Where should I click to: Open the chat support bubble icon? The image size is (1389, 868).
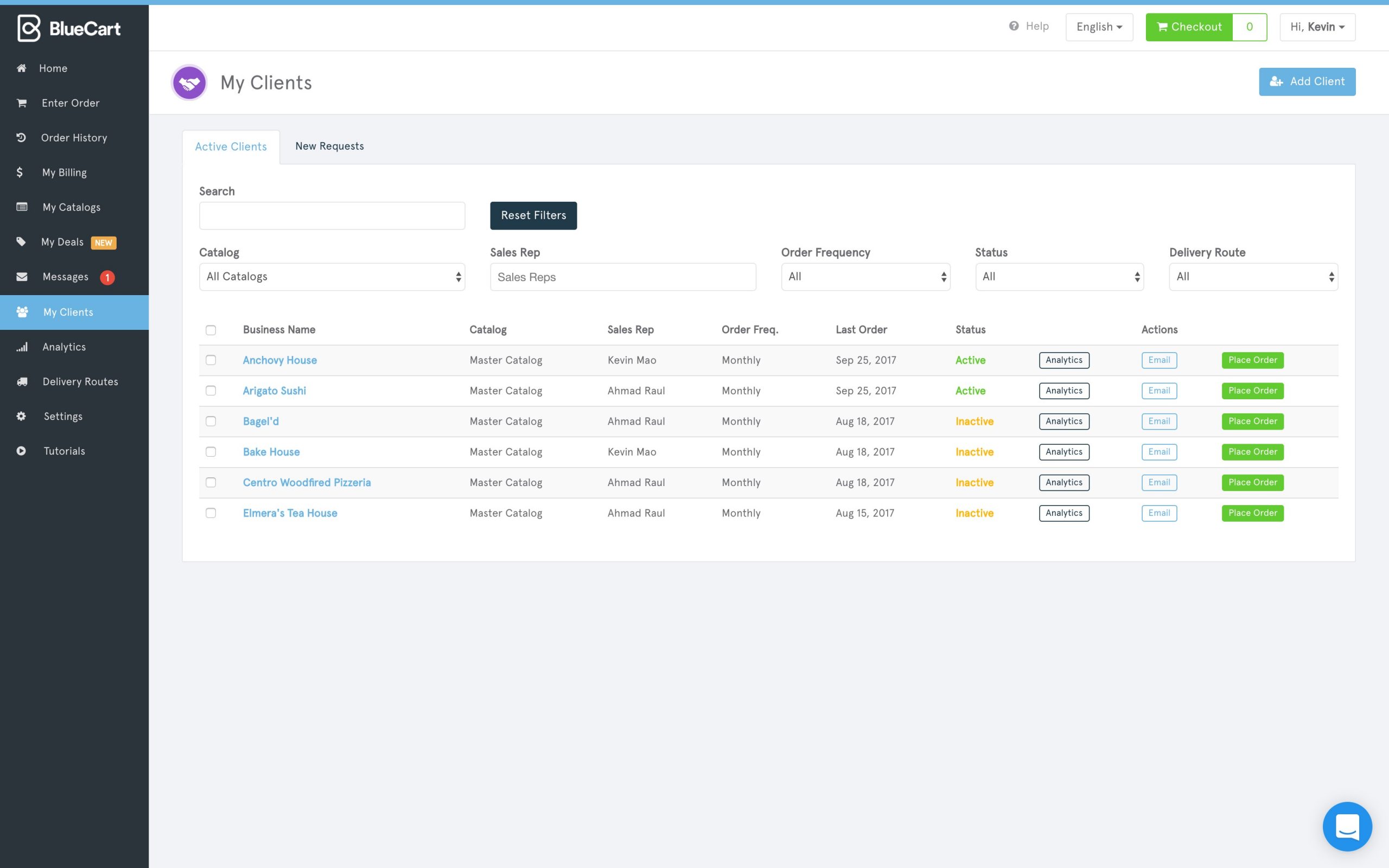tap(1347, 827)
